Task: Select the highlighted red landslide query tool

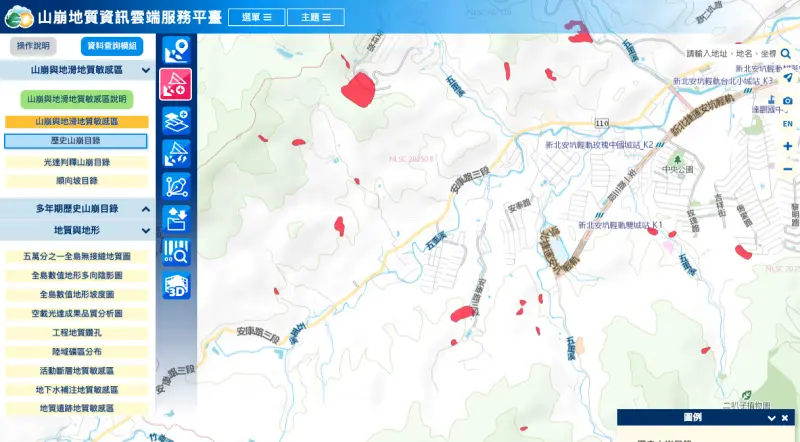Action: click(x=176, y=84)
